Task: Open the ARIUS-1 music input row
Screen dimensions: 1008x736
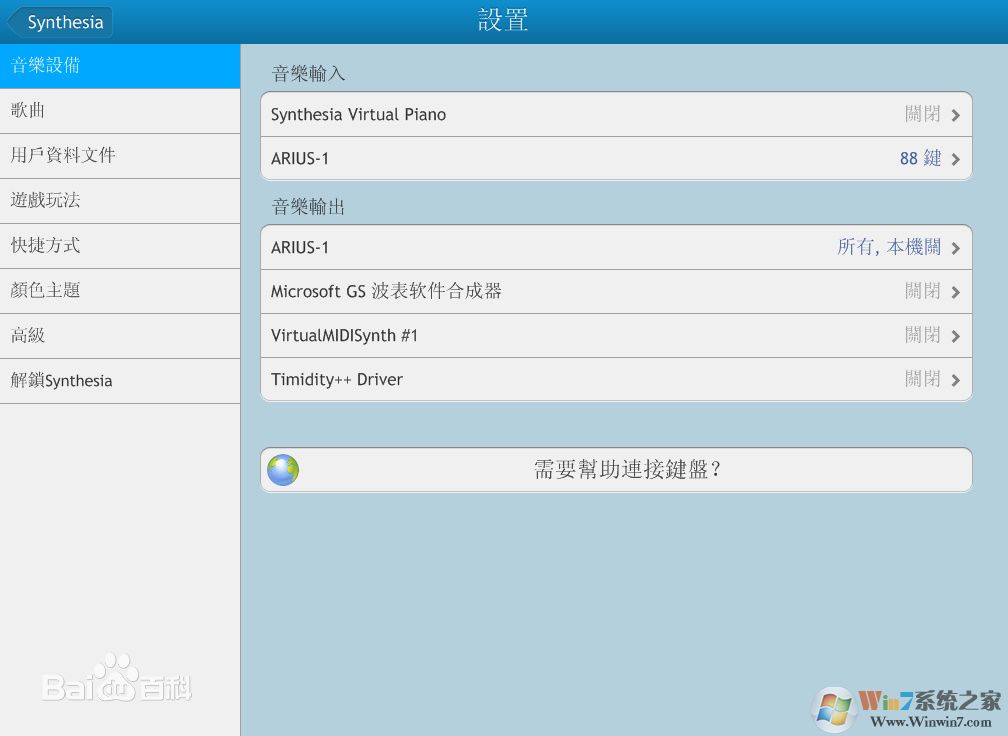Action: pyautogui.click(x=616, y=158)
